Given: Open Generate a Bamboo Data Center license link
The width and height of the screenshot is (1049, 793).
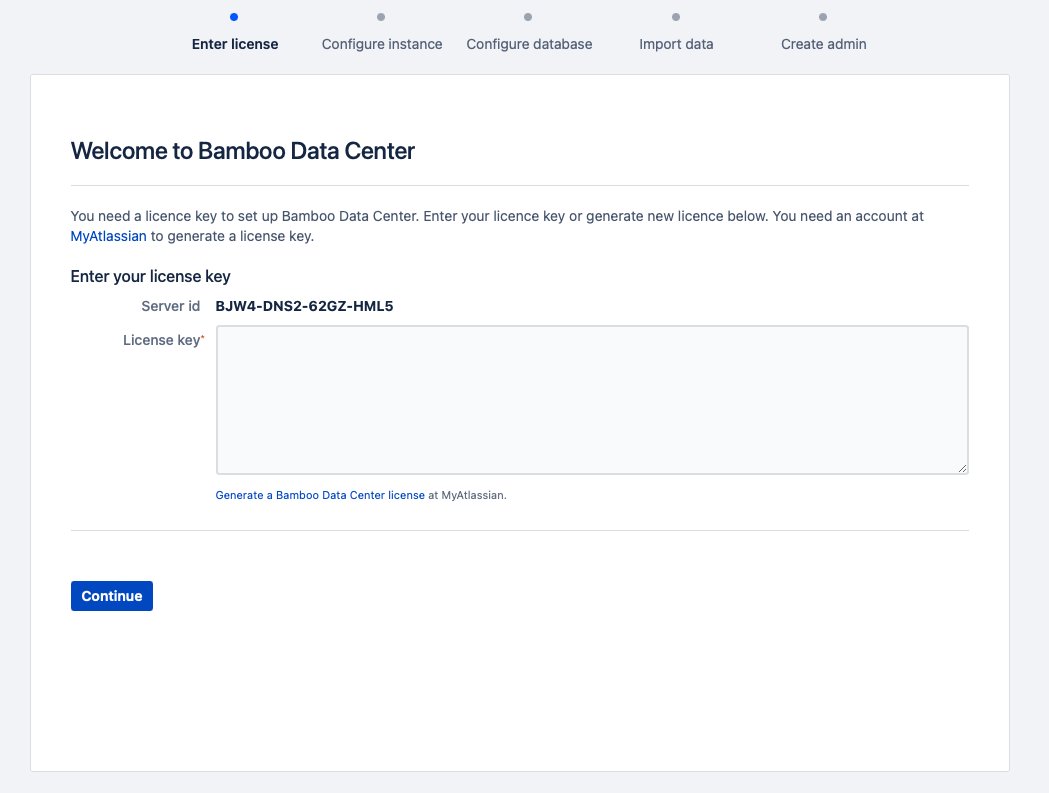Looking at the screenshot, I should [x=320, y=495].
